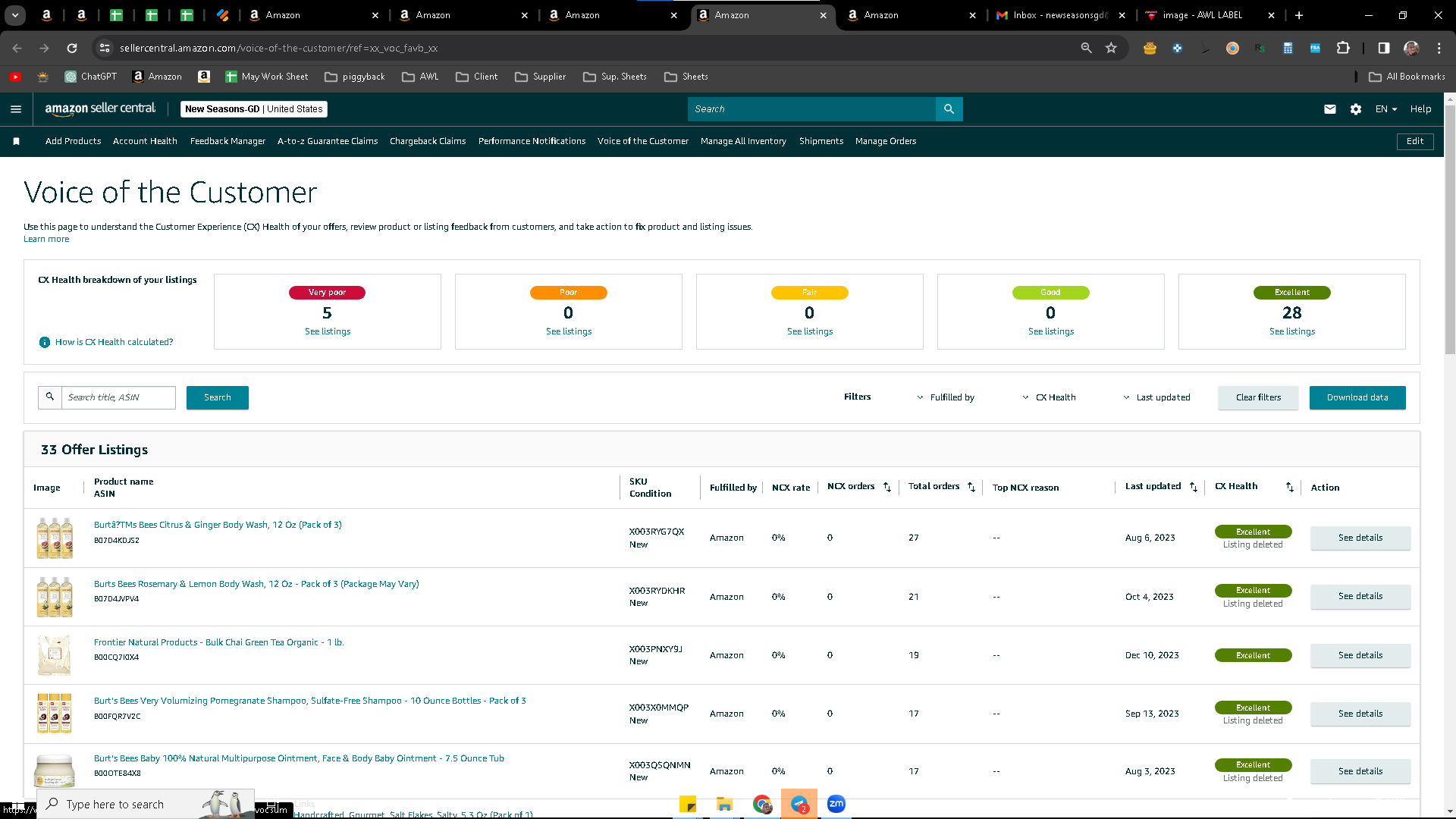Click the Clear filters button
The height and width of the screenshot is (819, 1456).
pos(1258,397)
